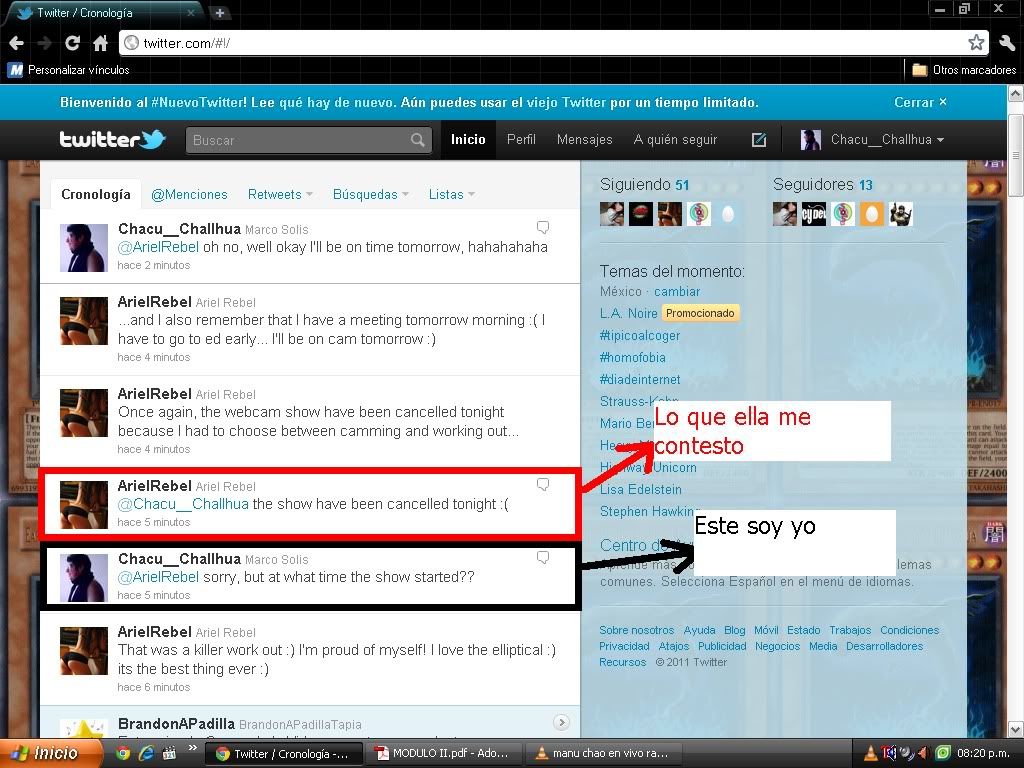
Task: Click cambiar link next to México
Action: (677, 291)
